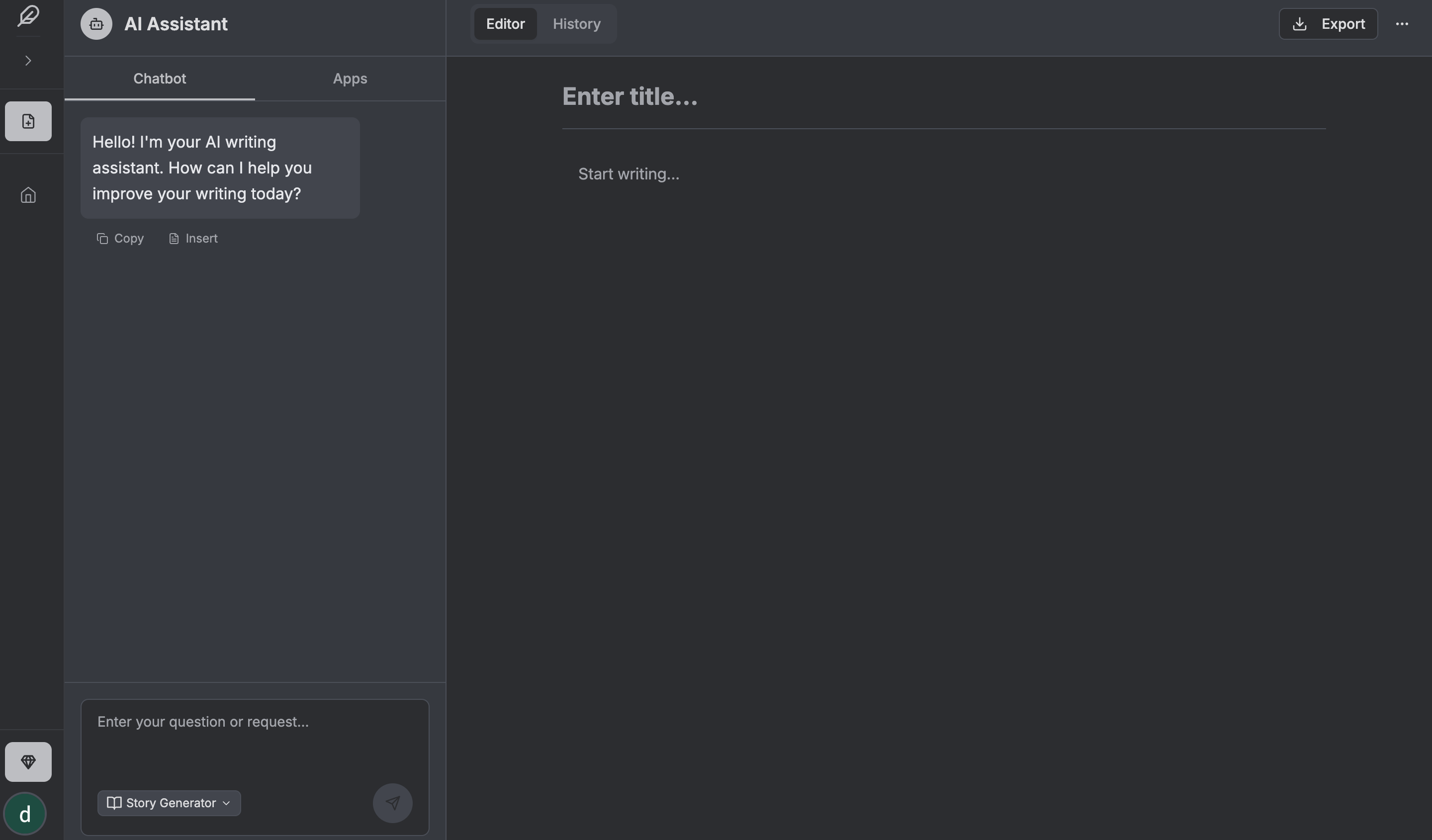This screenshot has height=840, width=1432.
Task: Switch to the Apps tab
Action: pyautogui.click(x=350, y=79)
